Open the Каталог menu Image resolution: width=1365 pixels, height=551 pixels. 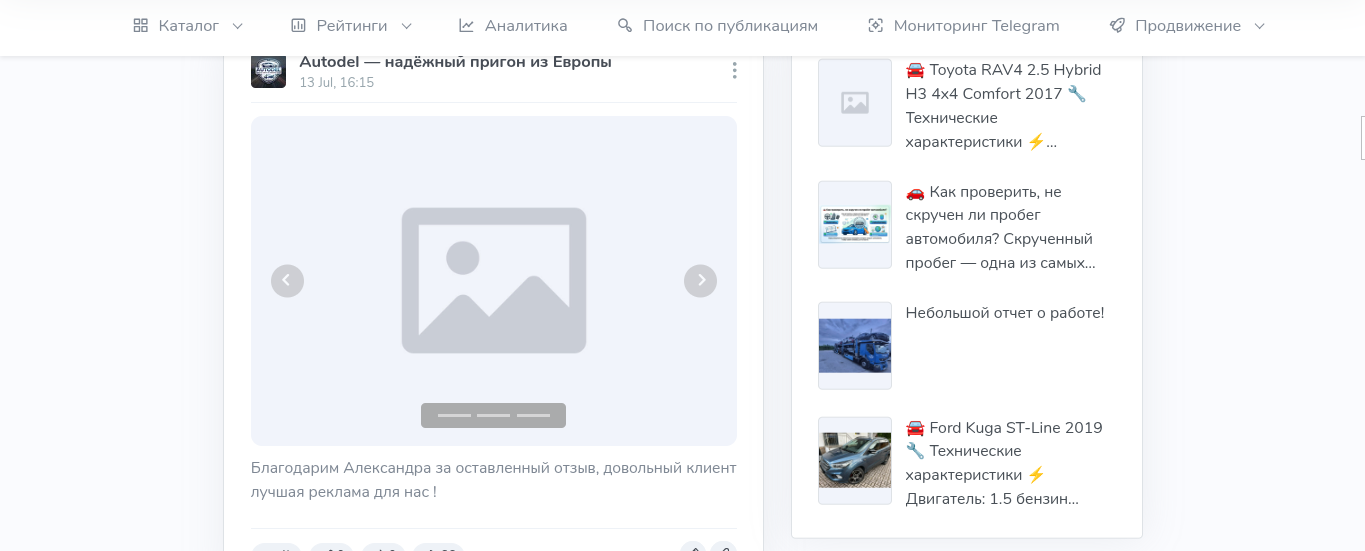[188, 26]
